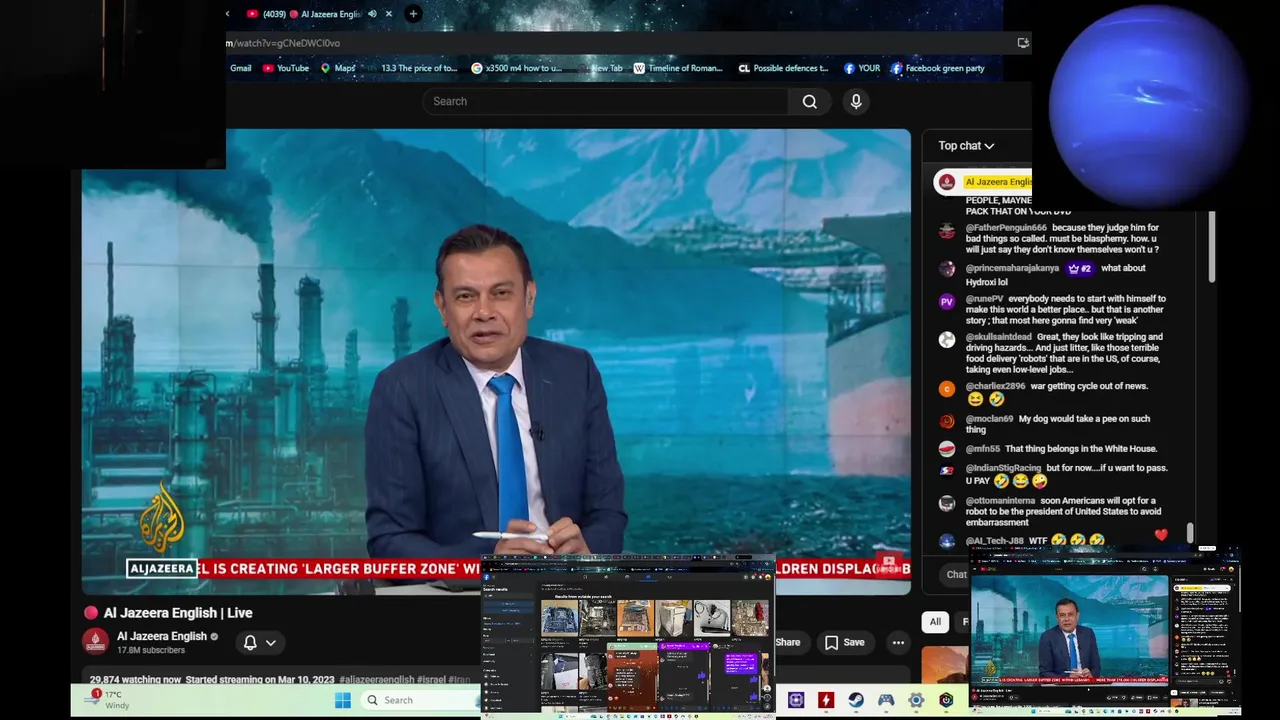Click the inner chat messages scrollbar thumb
The image size is (1280, 720).
click(1189, 533)
